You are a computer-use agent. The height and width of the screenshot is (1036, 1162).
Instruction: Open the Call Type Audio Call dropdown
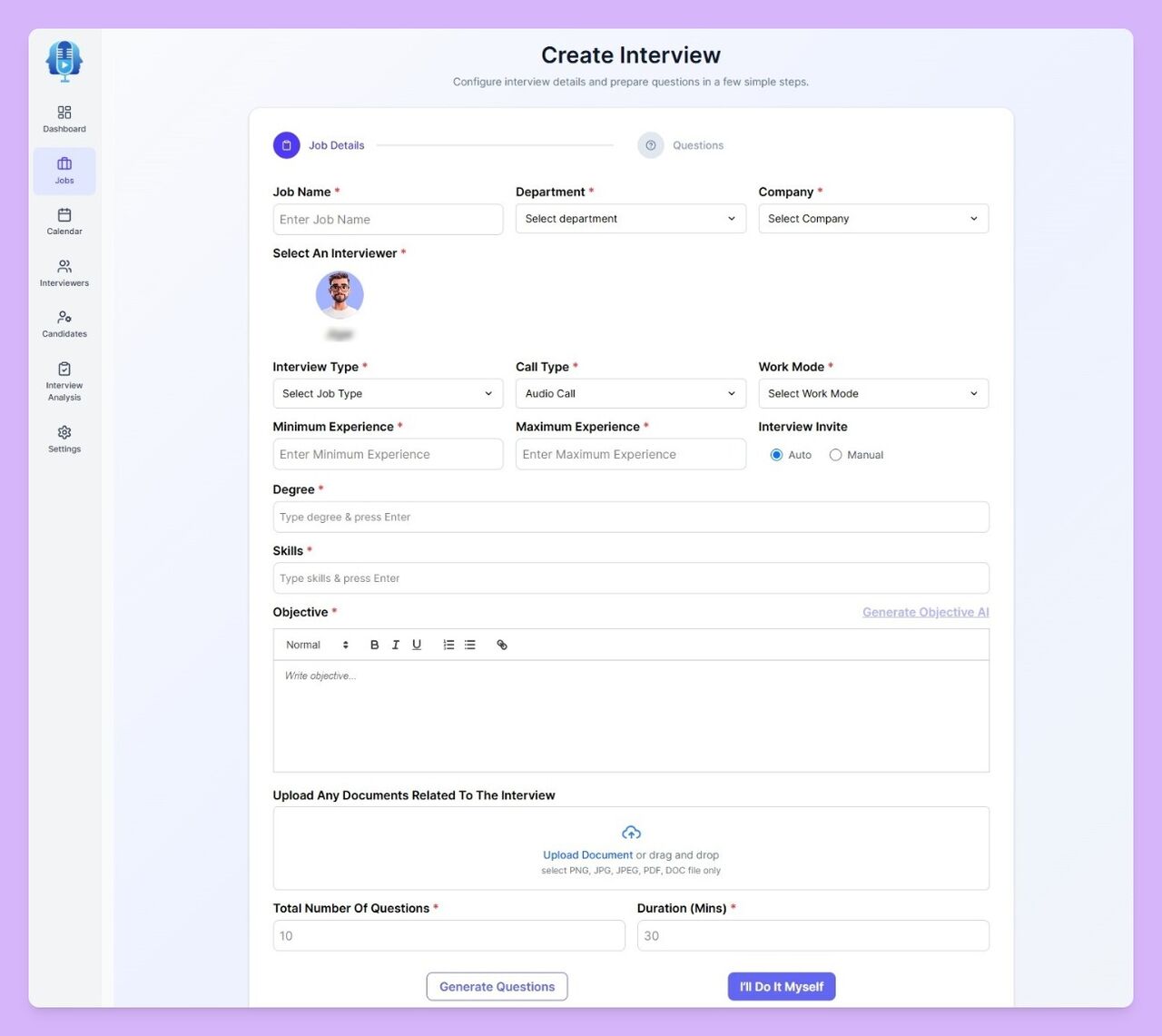tap(631, 393)
